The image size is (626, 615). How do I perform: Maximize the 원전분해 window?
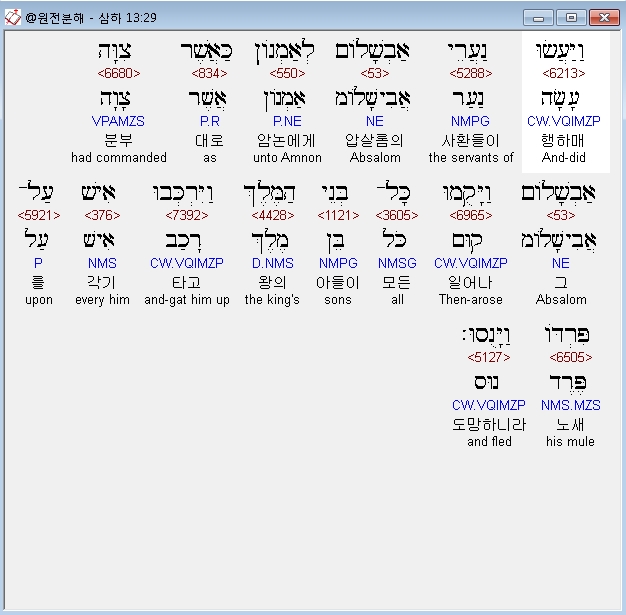click(x=571, y=18)
